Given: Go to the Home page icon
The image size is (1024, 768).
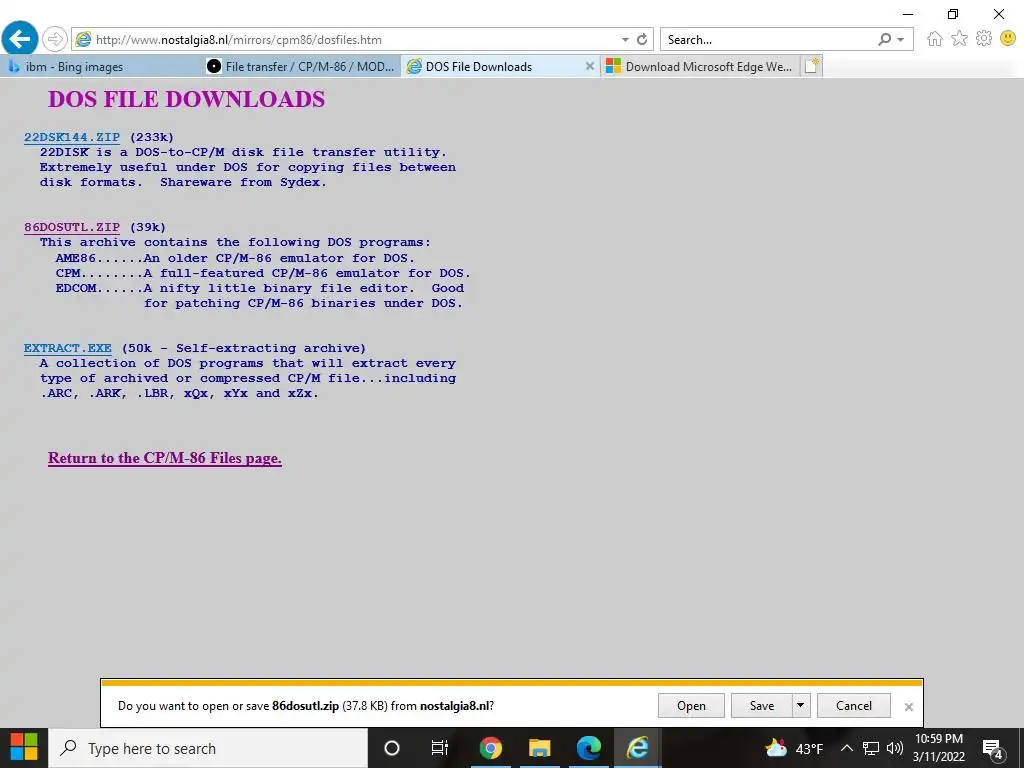Looking at the screenshot, I should [x=935, y=39].
